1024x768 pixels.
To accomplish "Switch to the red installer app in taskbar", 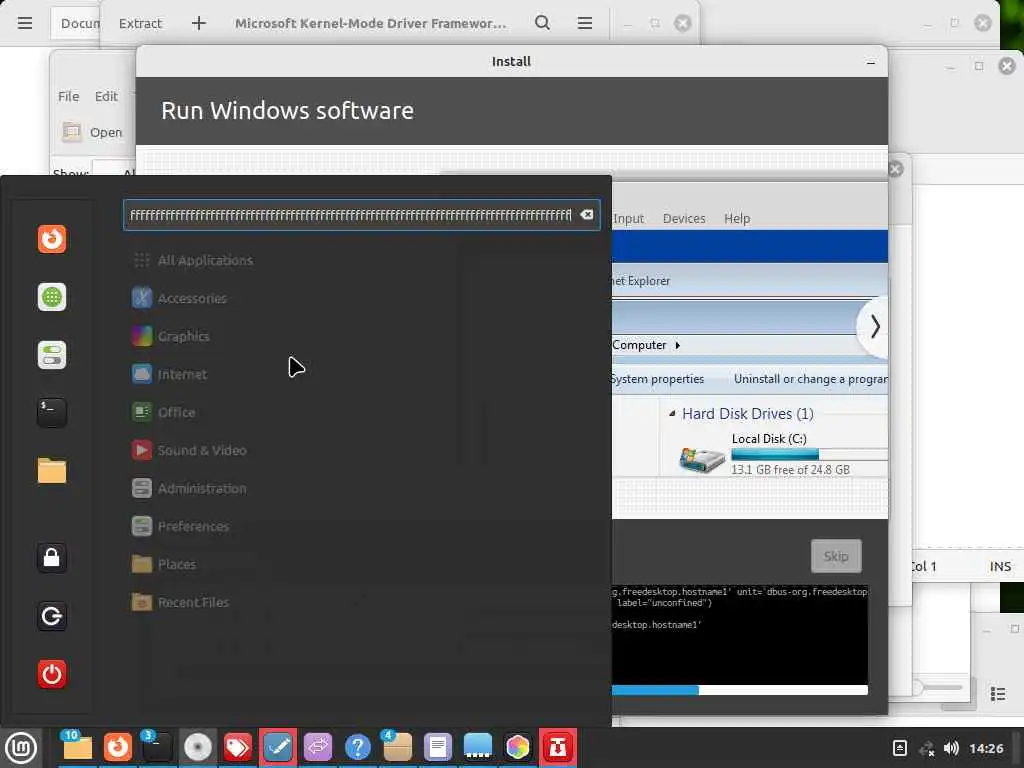I will click(558, 747).
